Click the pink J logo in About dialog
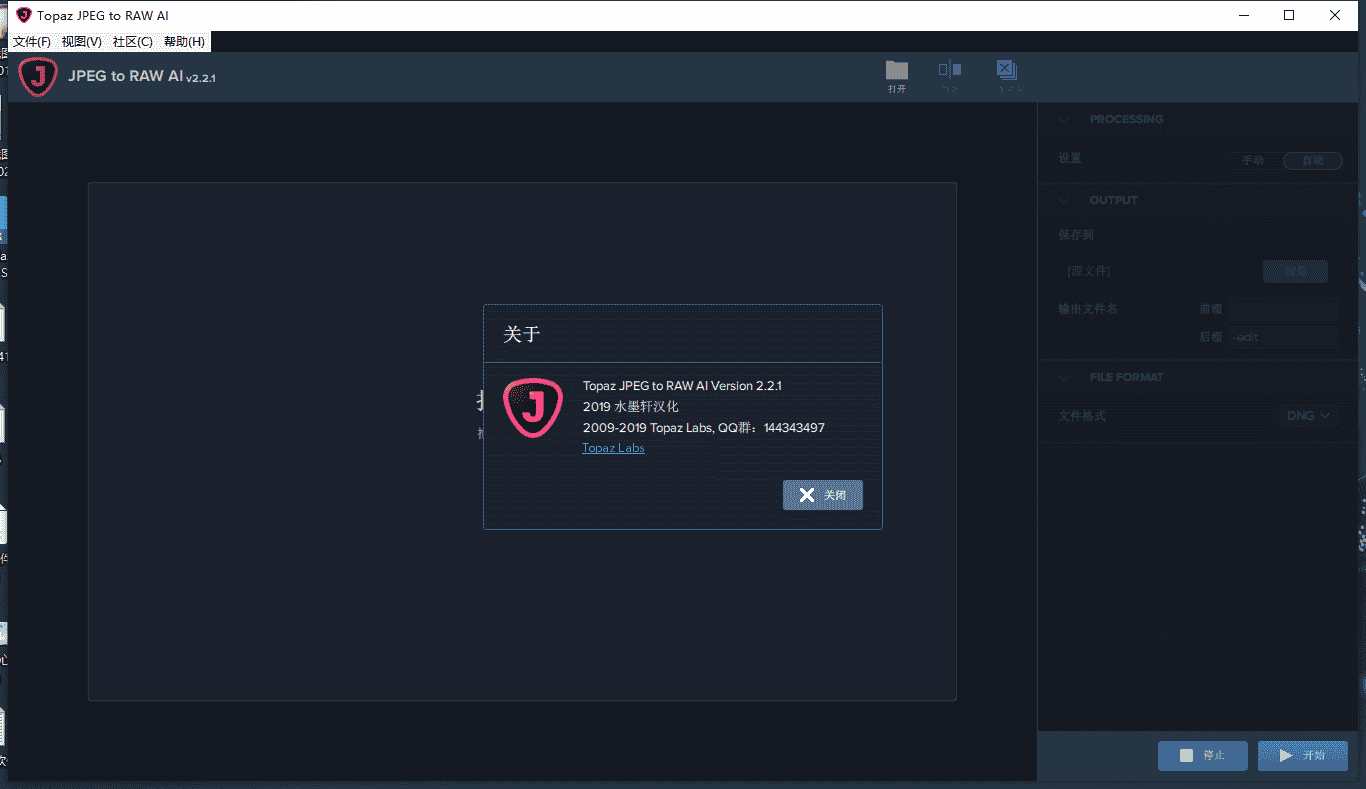The height and width of the screenshot is (789, 1366). [533, 408]
